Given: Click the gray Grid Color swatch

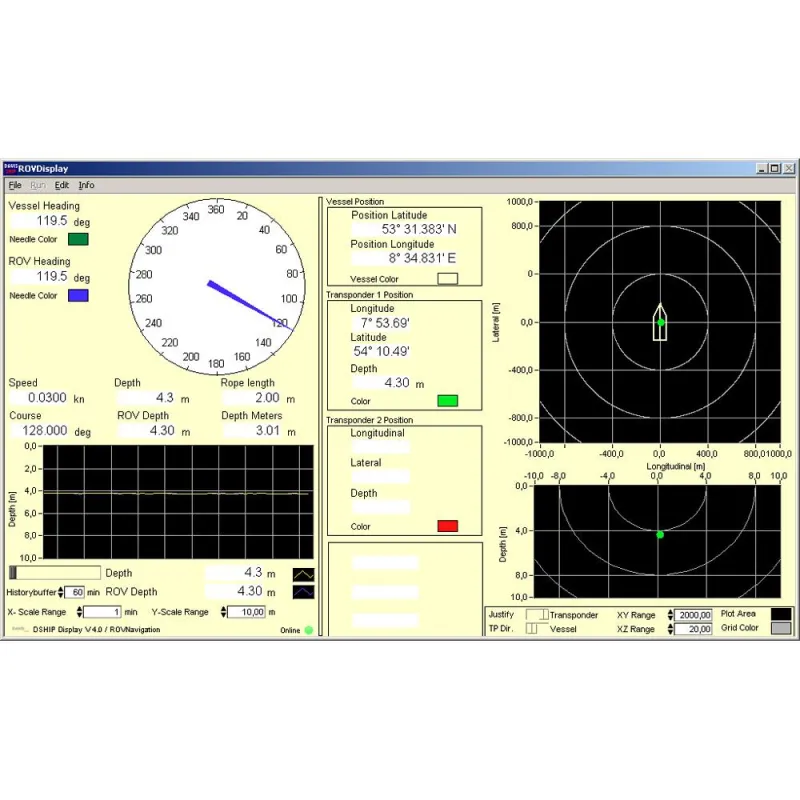Looking at the screenshot, I should click(x=781, y=628).
